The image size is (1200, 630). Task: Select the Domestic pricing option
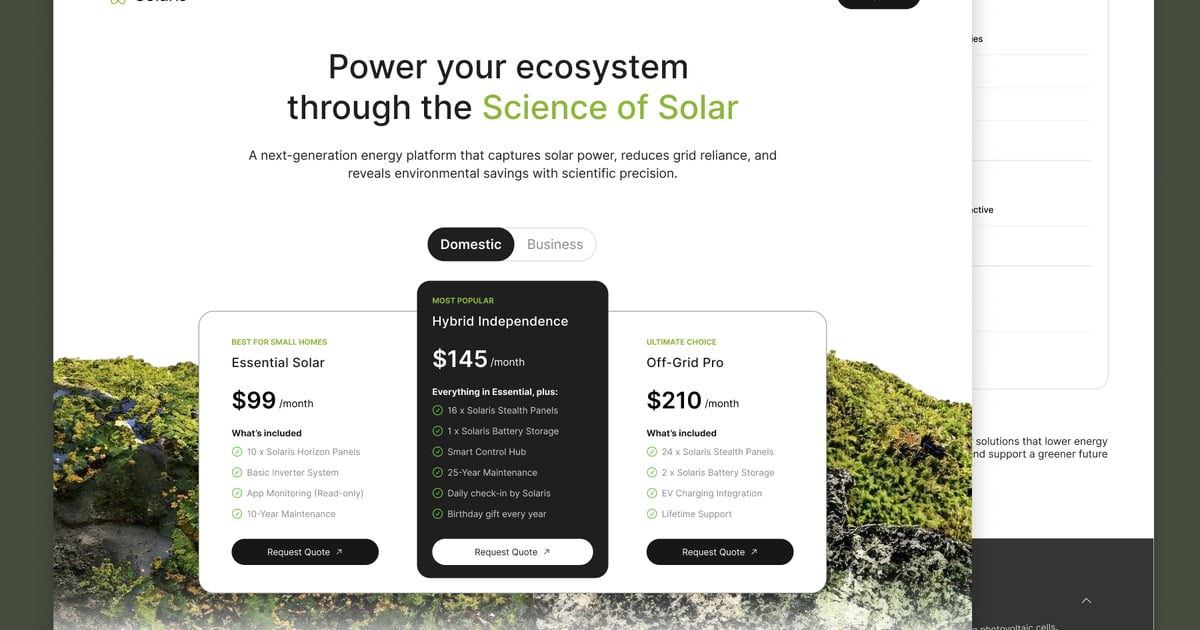tap(470, 244)
